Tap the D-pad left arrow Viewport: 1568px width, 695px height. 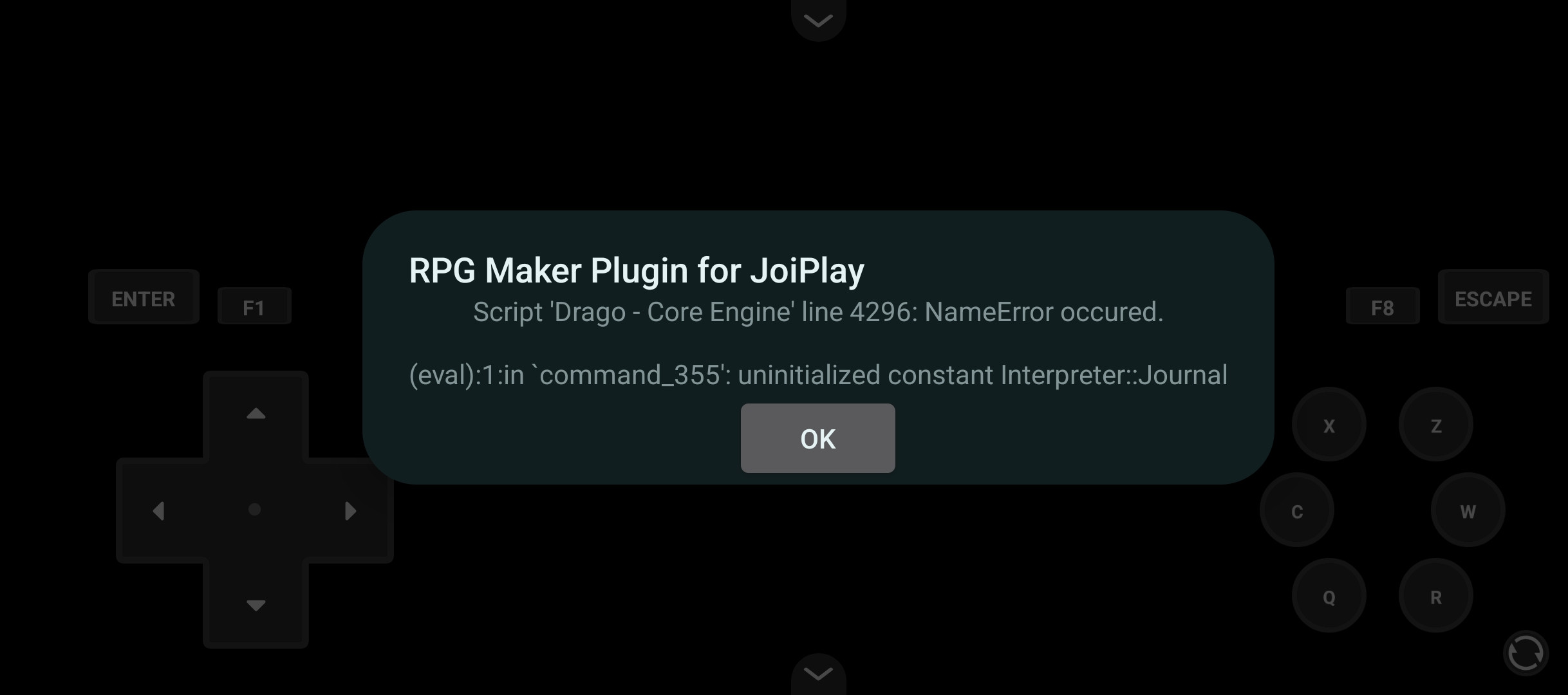click(x=158, y=511)
